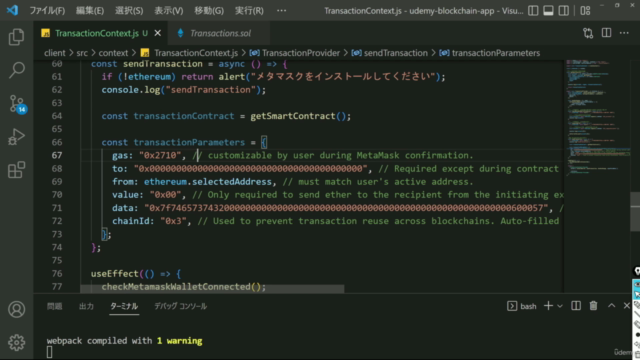The height and width of the screenshot is (360, 640).
Task: Kill the terminal with trash icon
Action: coord(593,306)
